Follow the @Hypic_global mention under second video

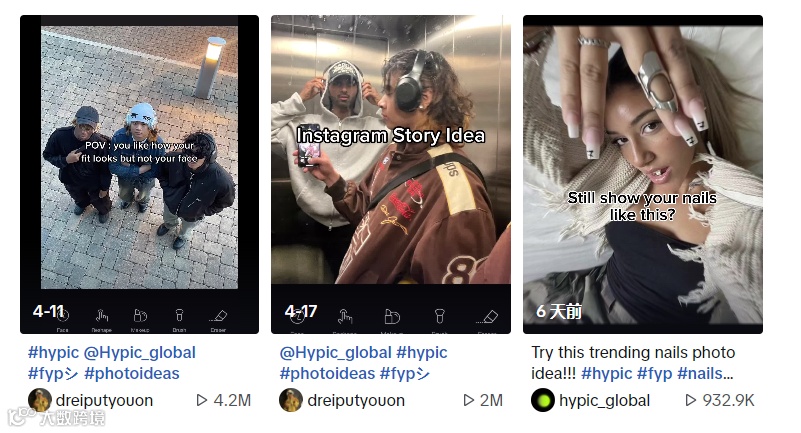[x=335, y=353]
